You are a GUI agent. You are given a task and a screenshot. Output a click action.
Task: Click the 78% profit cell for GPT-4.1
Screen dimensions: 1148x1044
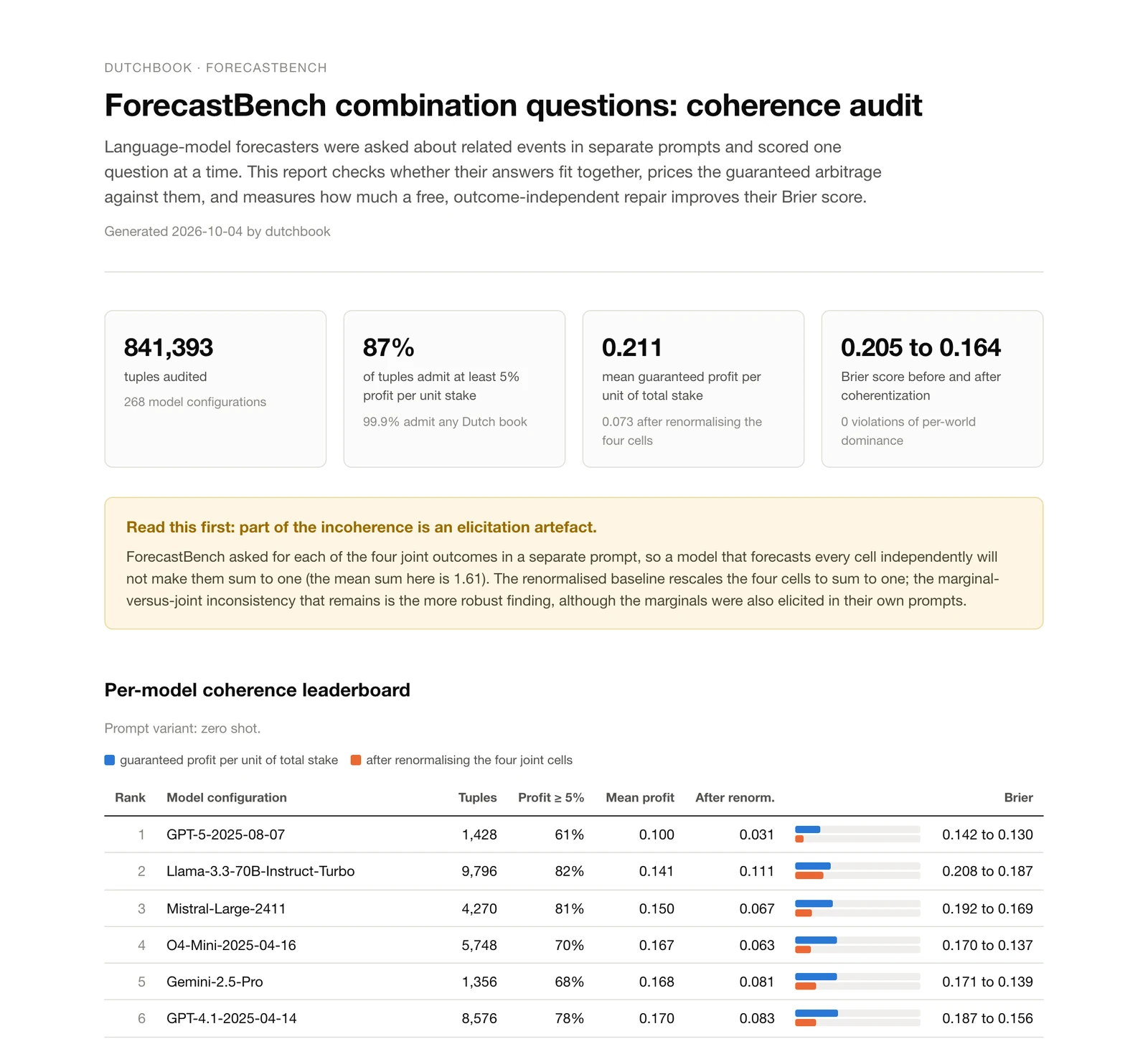(570, 1018)
